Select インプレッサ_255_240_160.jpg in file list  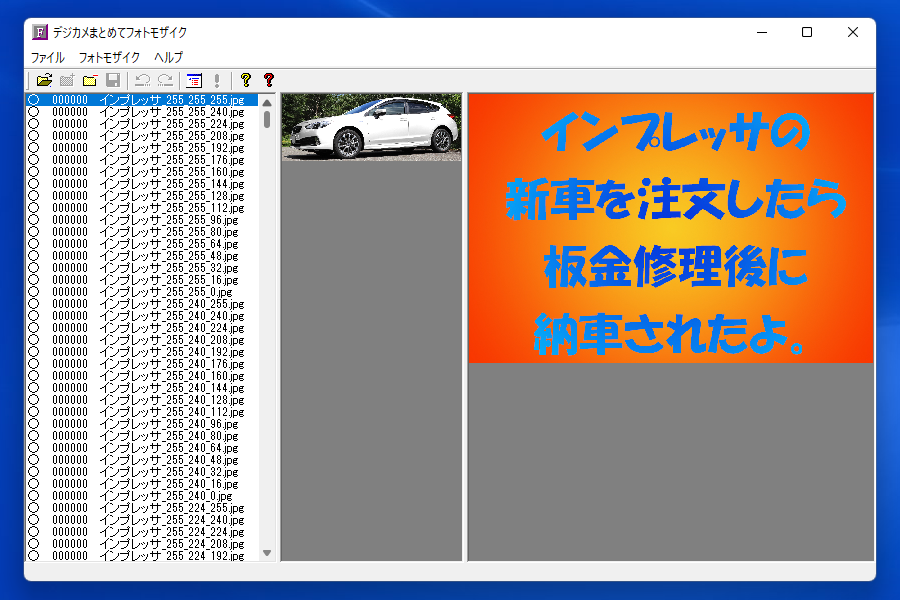[x=142, y=376]
